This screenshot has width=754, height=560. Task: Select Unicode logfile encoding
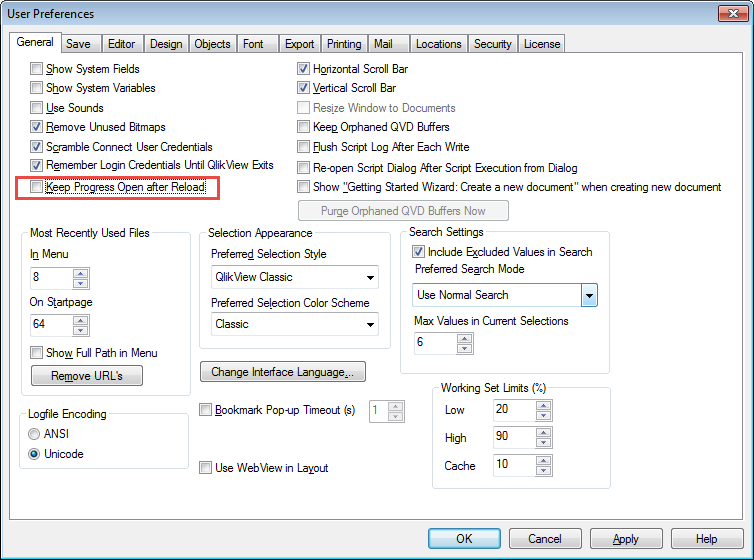(x=34, y=454)
